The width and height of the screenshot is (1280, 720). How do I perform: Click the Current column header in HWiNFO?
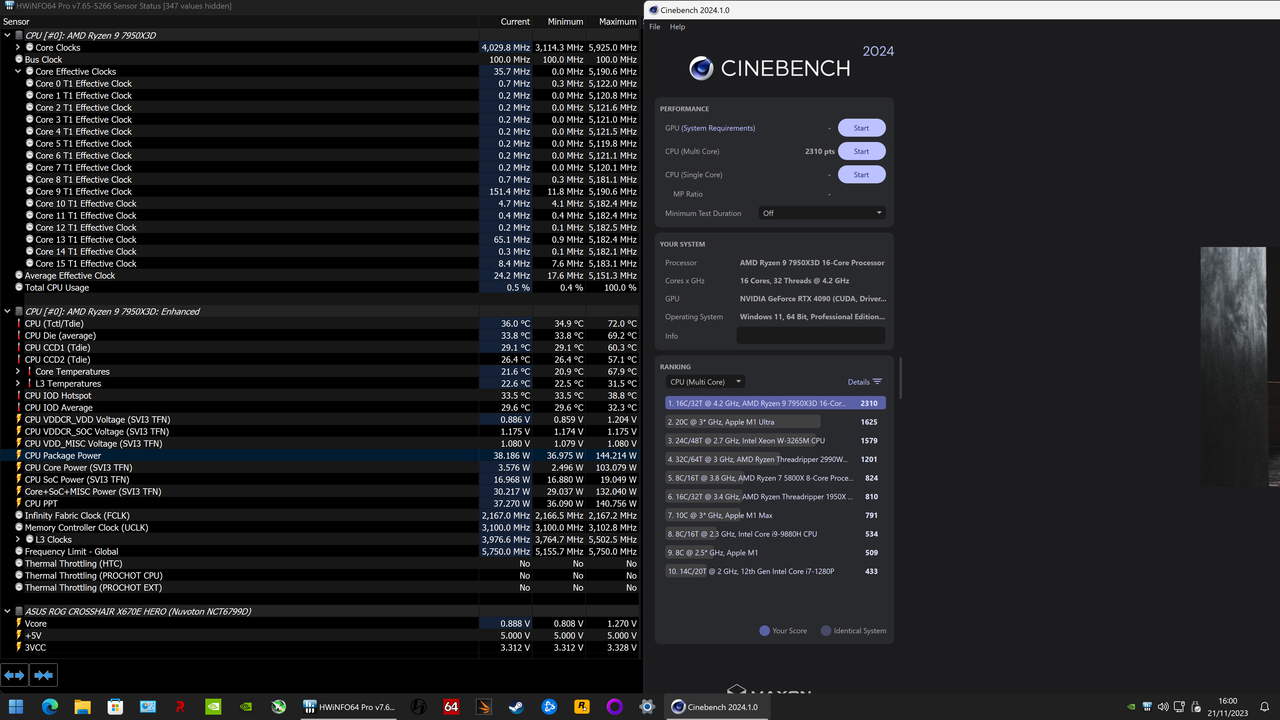(505, 21)
